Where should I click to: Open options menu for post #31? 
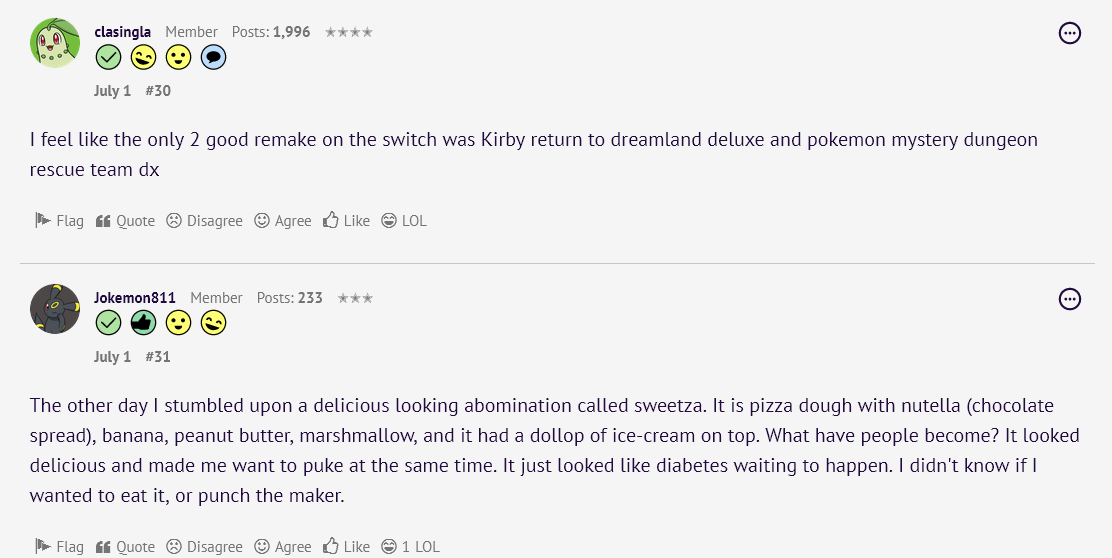(x=1070, y=299)
